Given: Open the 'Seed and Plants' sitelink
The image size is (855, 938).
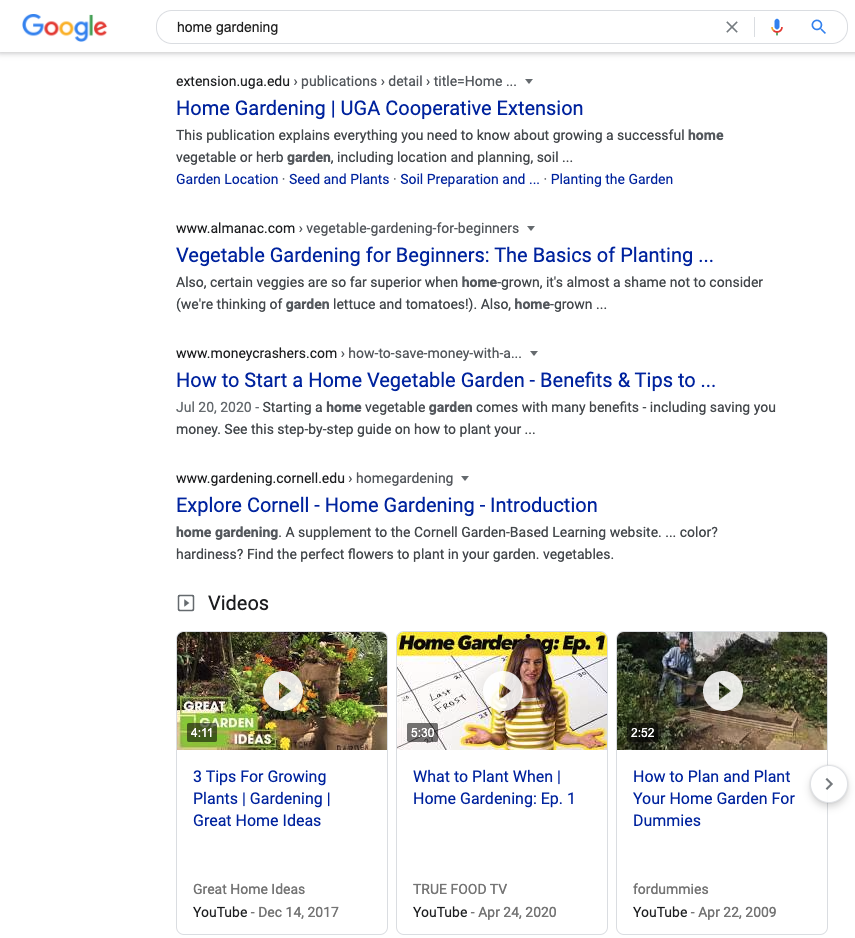Looking at the screenshot, I should (339, 179).
